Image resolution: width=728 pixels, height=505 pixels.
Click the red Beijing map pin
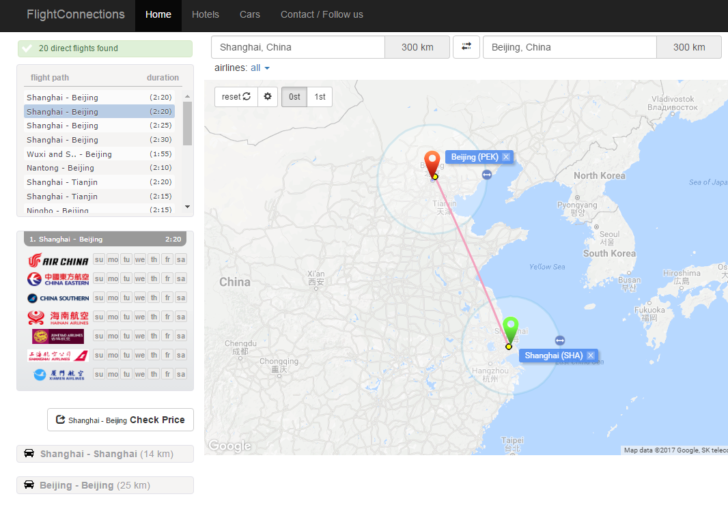pos(432,163)
